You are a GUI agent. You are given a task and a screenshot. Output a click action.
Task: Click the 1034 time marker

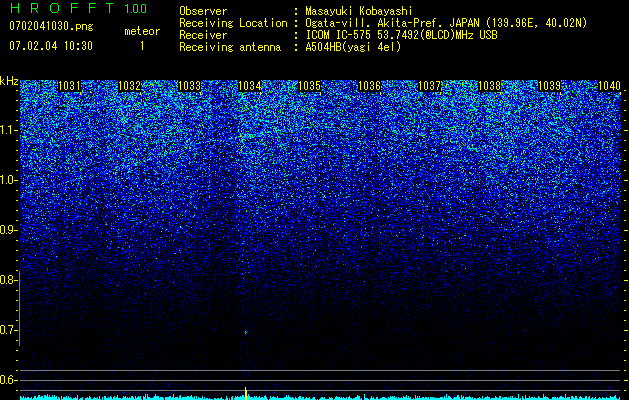point(250,86)
